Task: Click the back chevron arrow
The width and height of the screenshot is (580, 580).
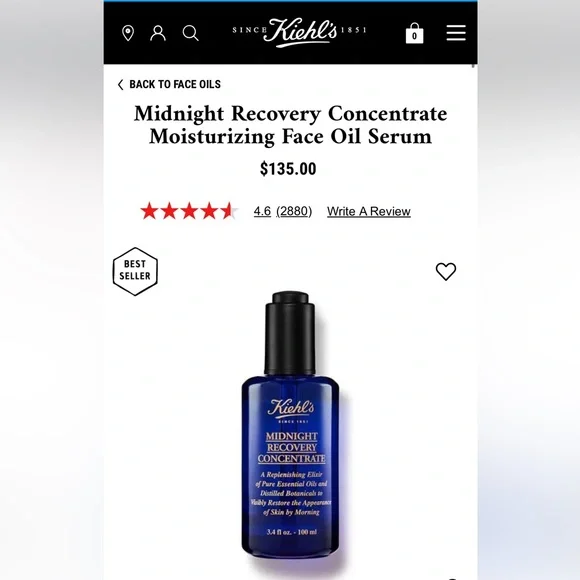Action: (120, 85)
